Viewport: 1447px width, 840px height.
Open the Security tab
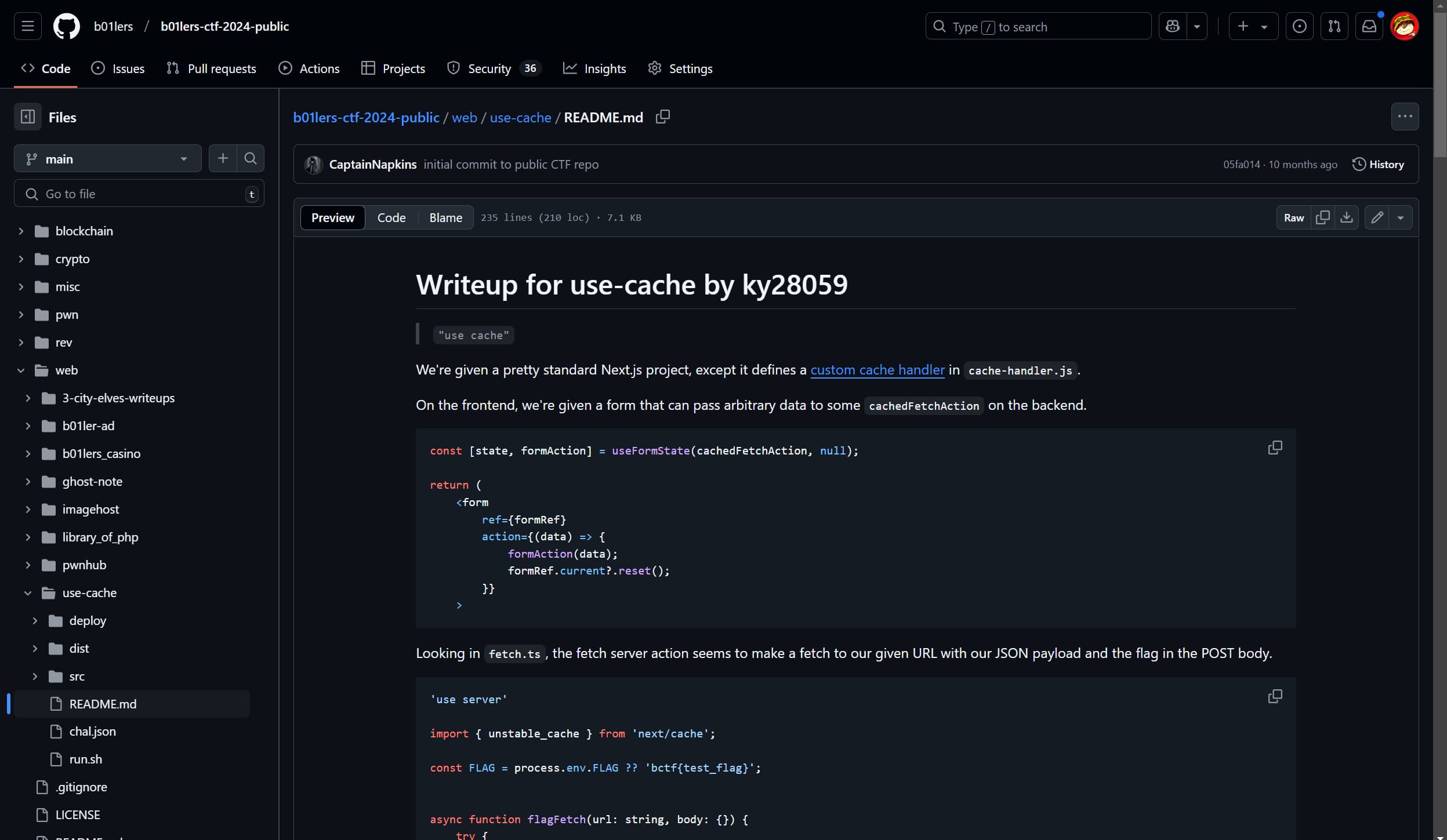coord(494,68)
